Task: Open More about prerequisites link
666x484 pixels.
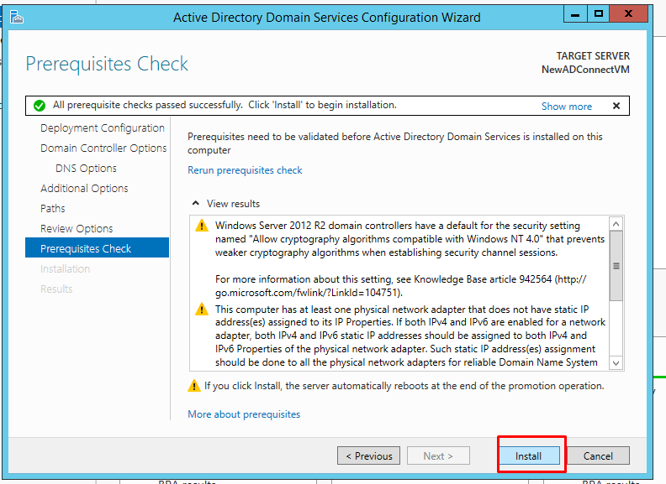Action: pyautogui.click(x=244, y=414)
